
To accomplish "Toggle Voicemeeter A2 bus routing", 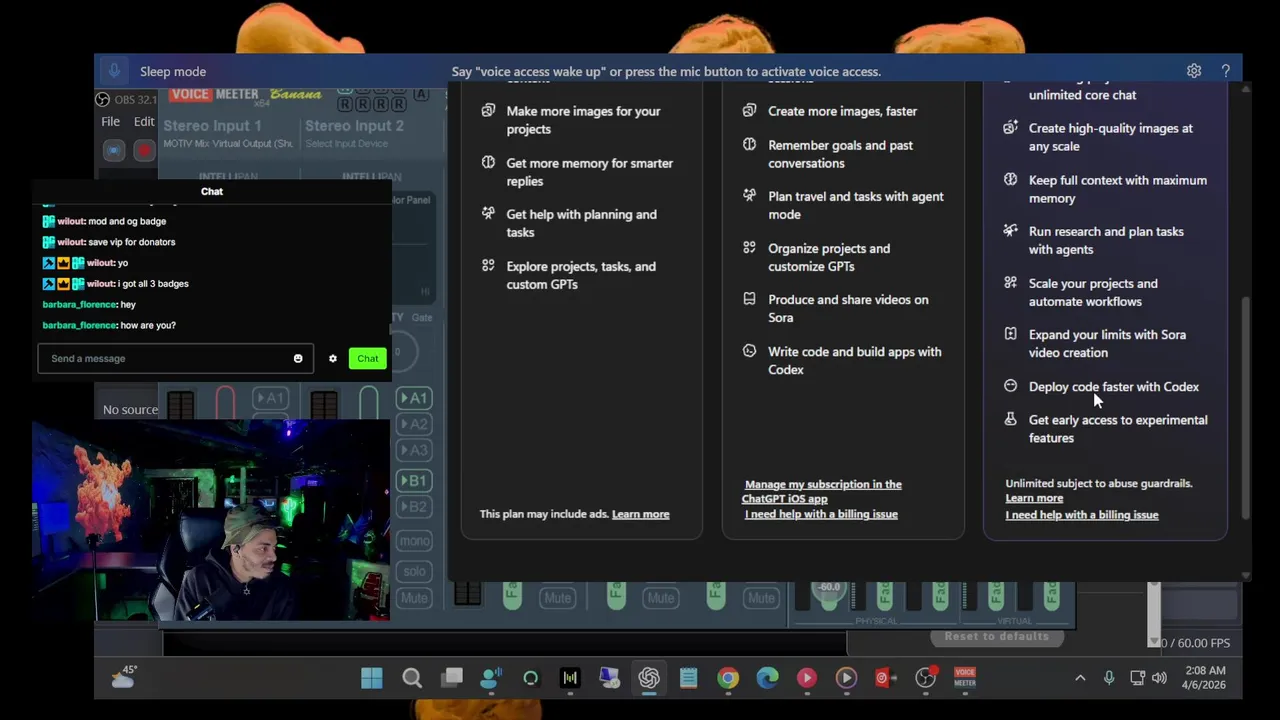I will point(414,424).
